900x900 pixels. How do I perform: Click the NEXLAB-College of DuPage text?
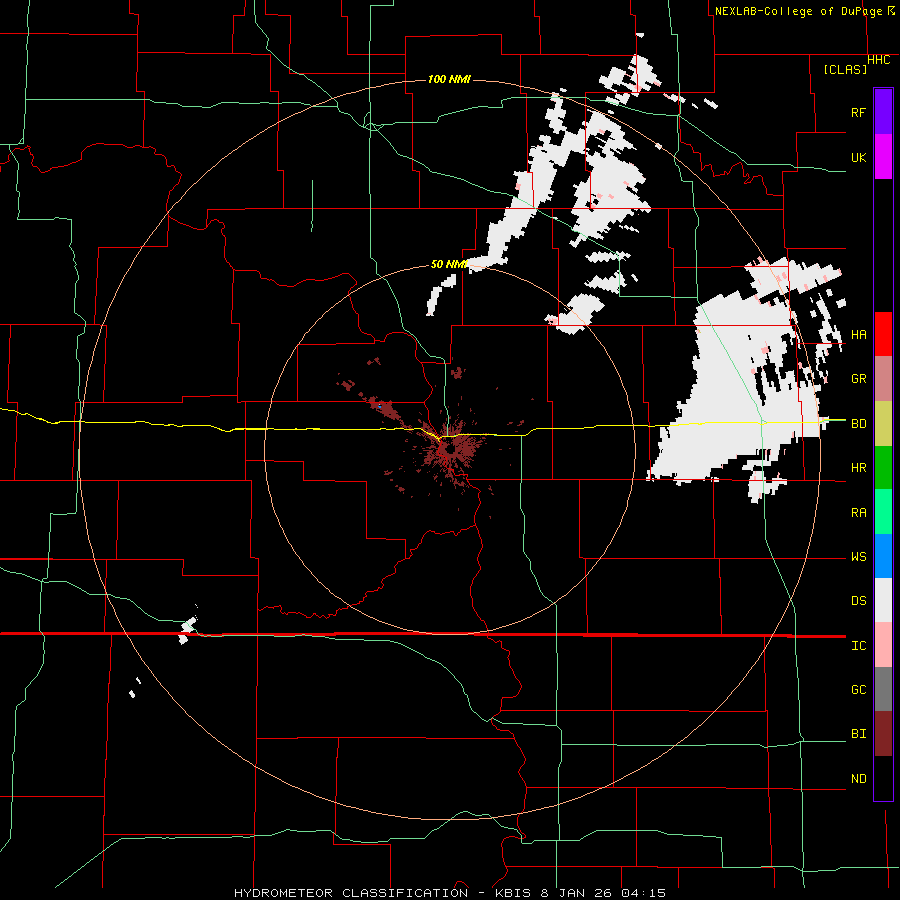[x=798, y=11]
